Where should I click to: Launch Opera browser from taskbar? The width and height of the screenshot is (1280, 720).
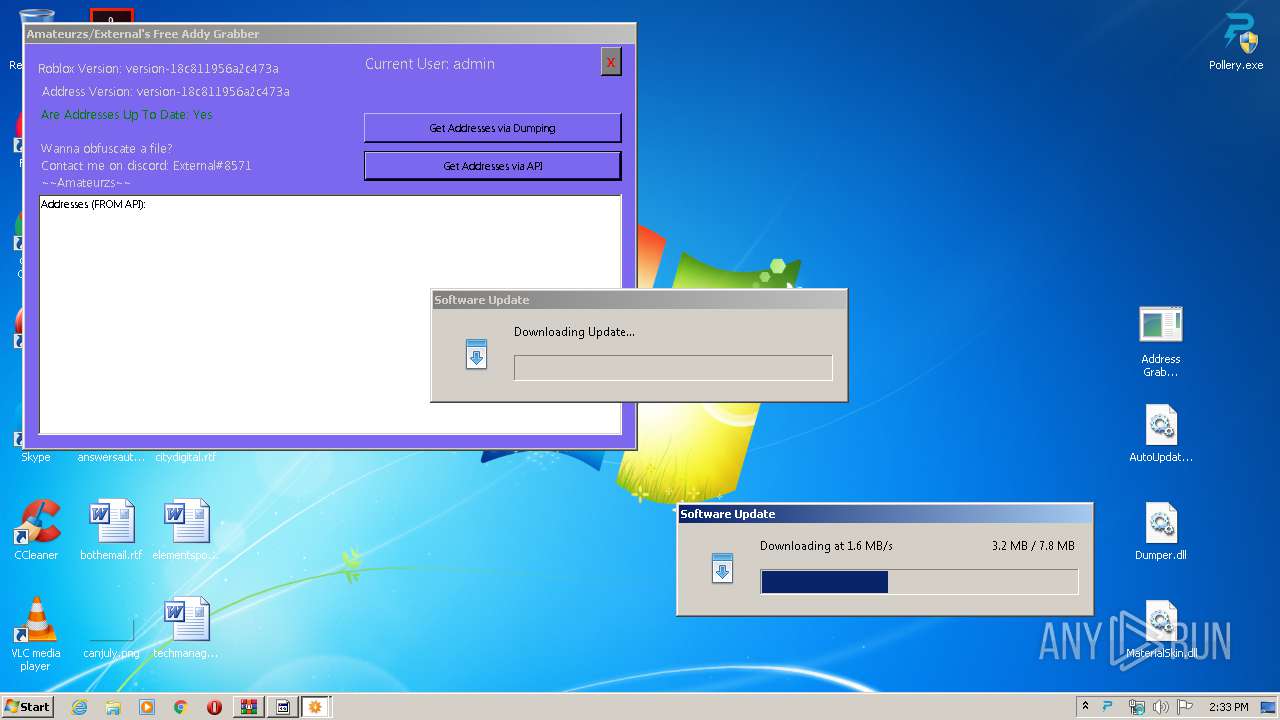[x=214, y=707]
